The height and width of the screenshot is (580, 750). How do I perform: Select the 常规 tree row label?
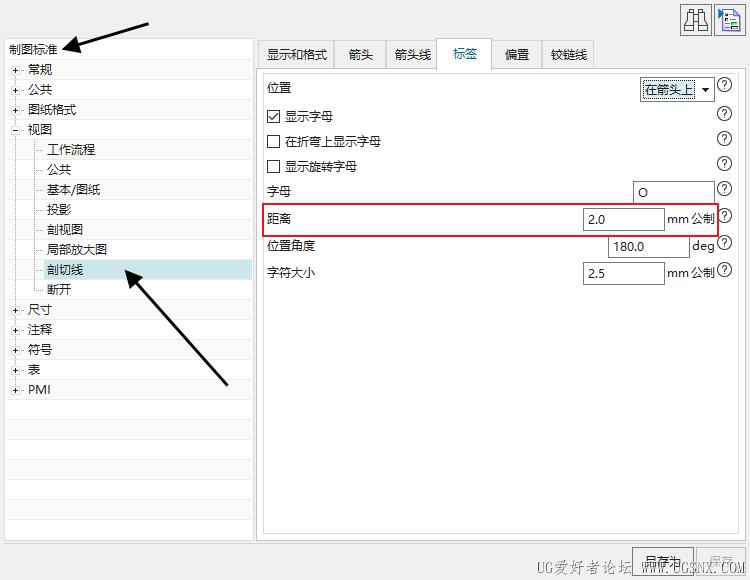click(40, 70)
